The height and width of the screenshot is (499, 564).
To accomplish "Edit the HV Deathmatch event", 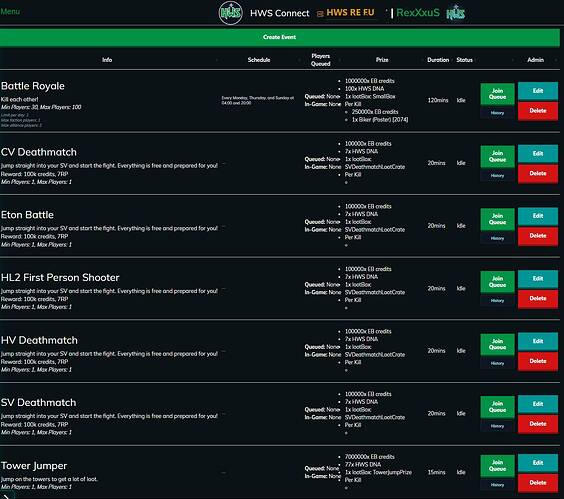I will tap(538, 341).
